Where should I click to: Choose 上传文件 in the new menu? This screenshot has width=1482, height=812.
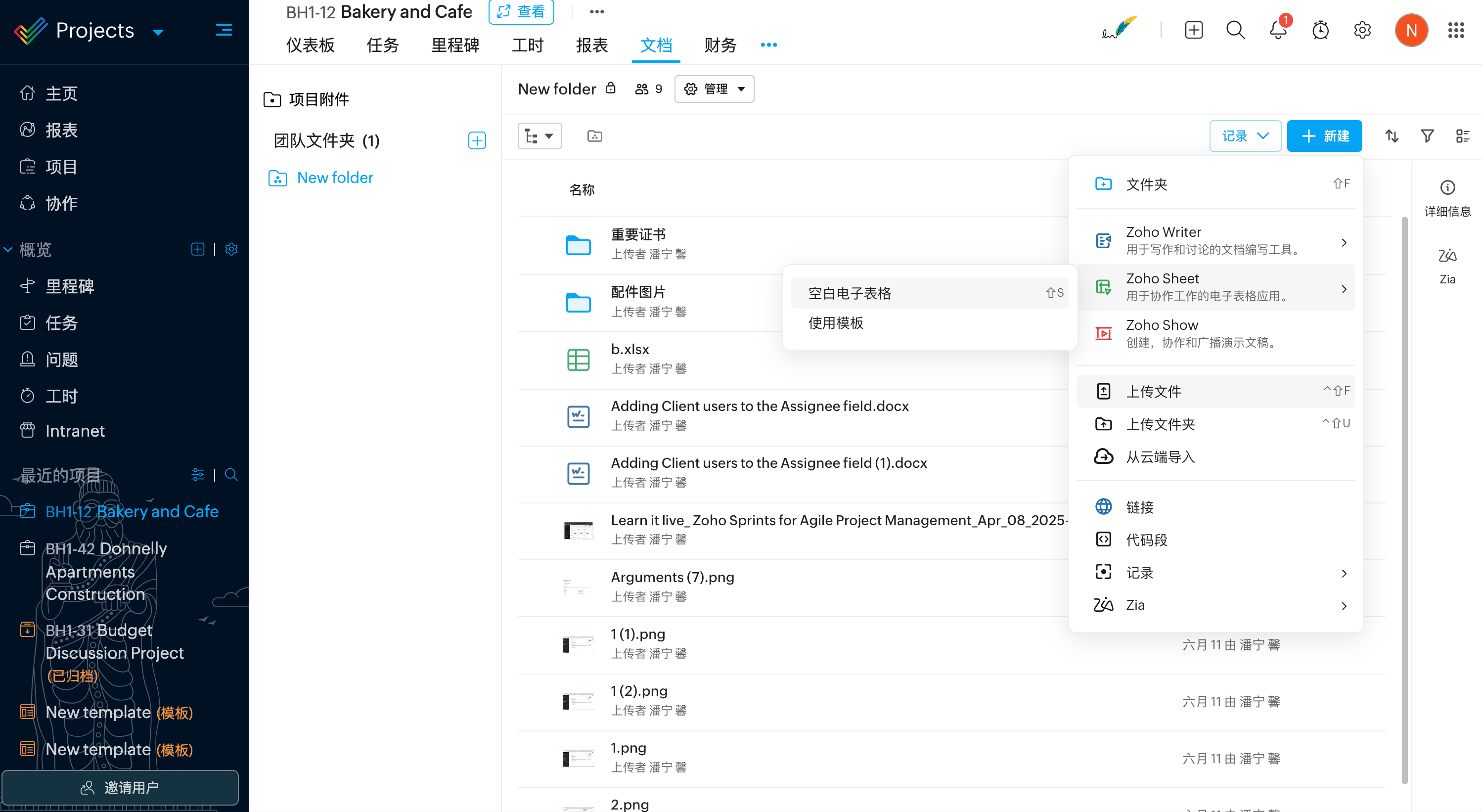1153,391
